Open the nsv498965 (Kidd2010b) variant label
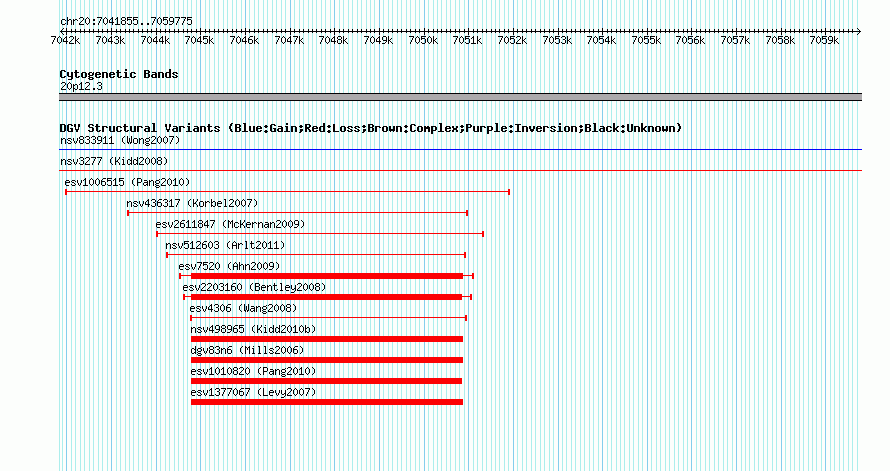The height and width of the screenshot is (471, 890). [253, 329]
